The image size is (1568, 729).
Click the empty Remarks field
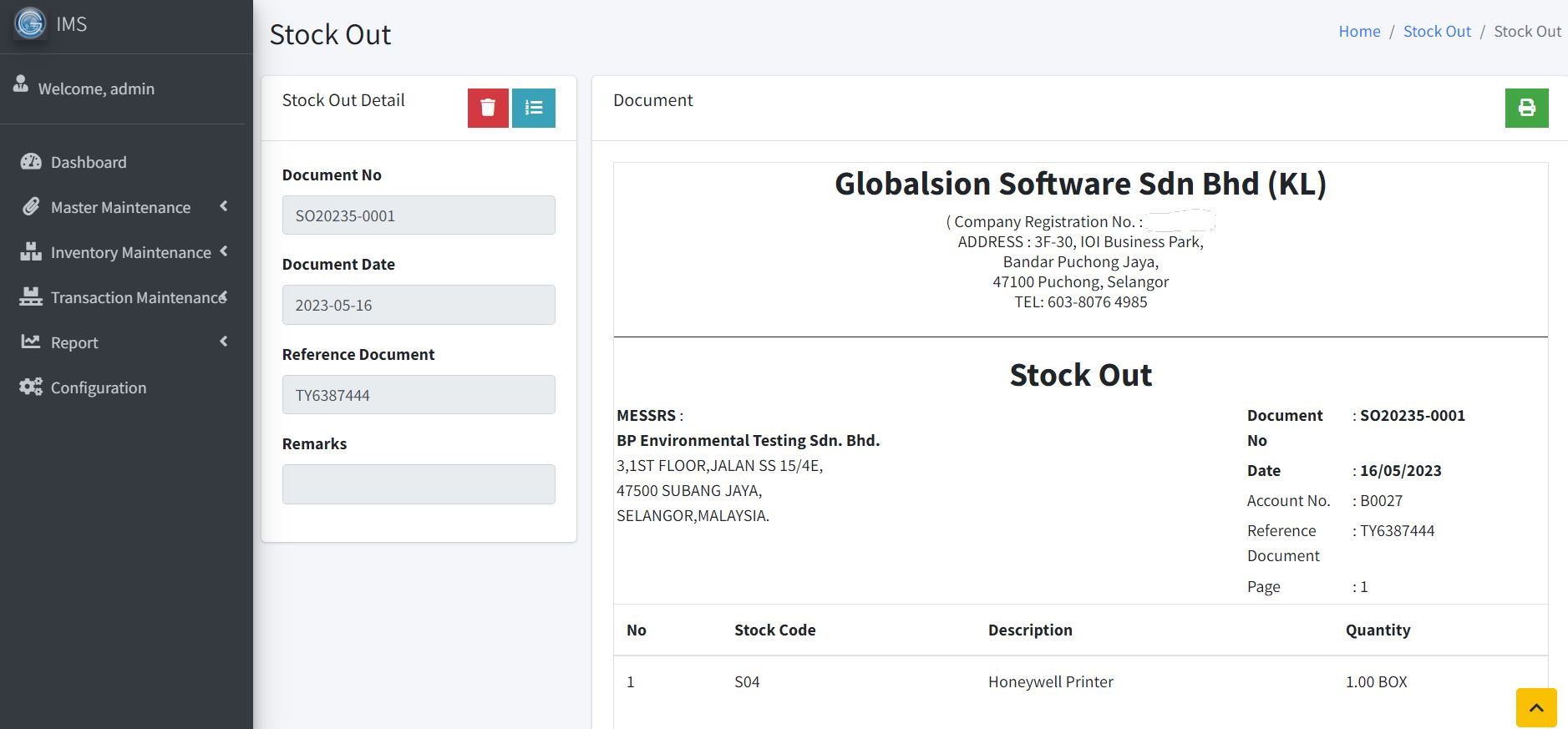point(419,484)
